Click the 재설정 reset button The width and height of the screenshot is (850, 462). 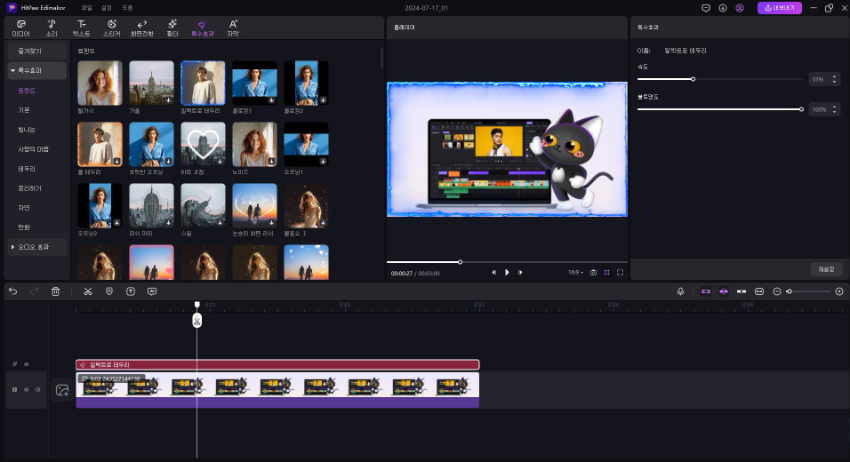click(x=824, y=269)
